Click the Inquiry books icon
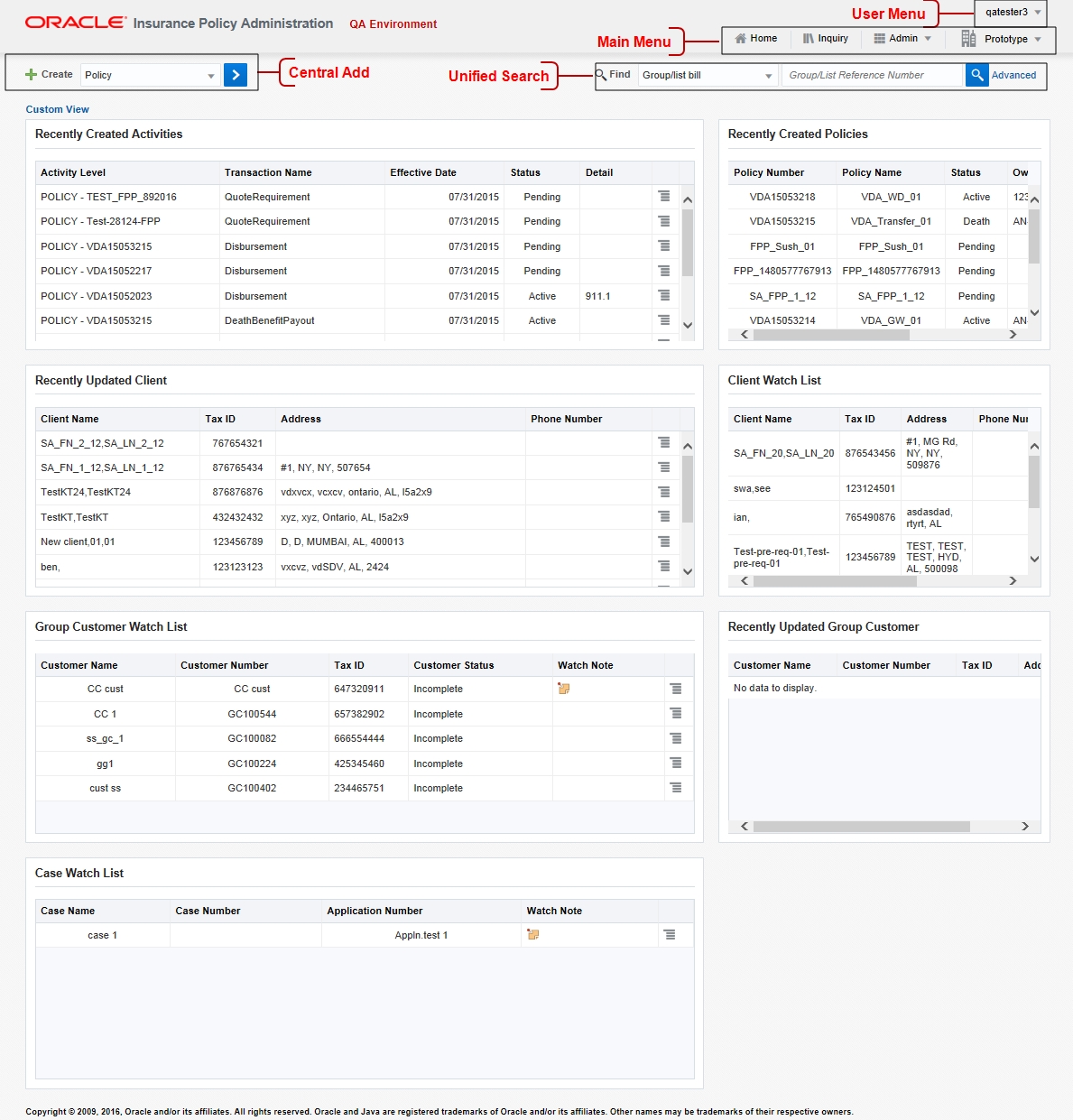The image size is (1073, 1120). pyautogui.click(x=809, y=39)
